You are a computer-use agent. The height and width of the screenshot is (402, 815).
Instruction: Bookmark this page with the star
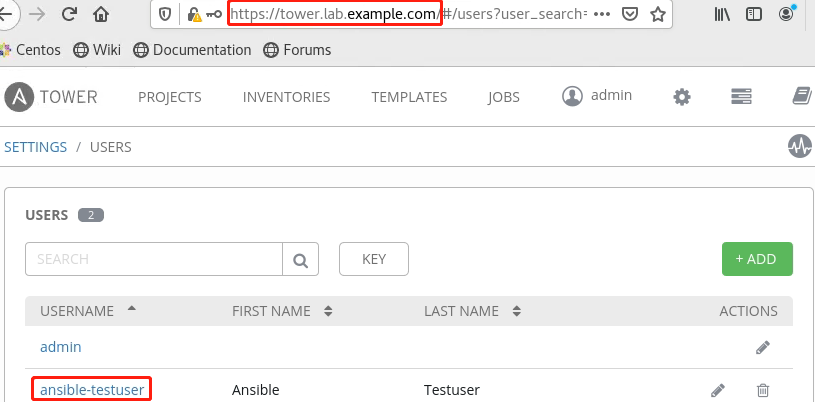pyautogui.click(x=657, y=15)
